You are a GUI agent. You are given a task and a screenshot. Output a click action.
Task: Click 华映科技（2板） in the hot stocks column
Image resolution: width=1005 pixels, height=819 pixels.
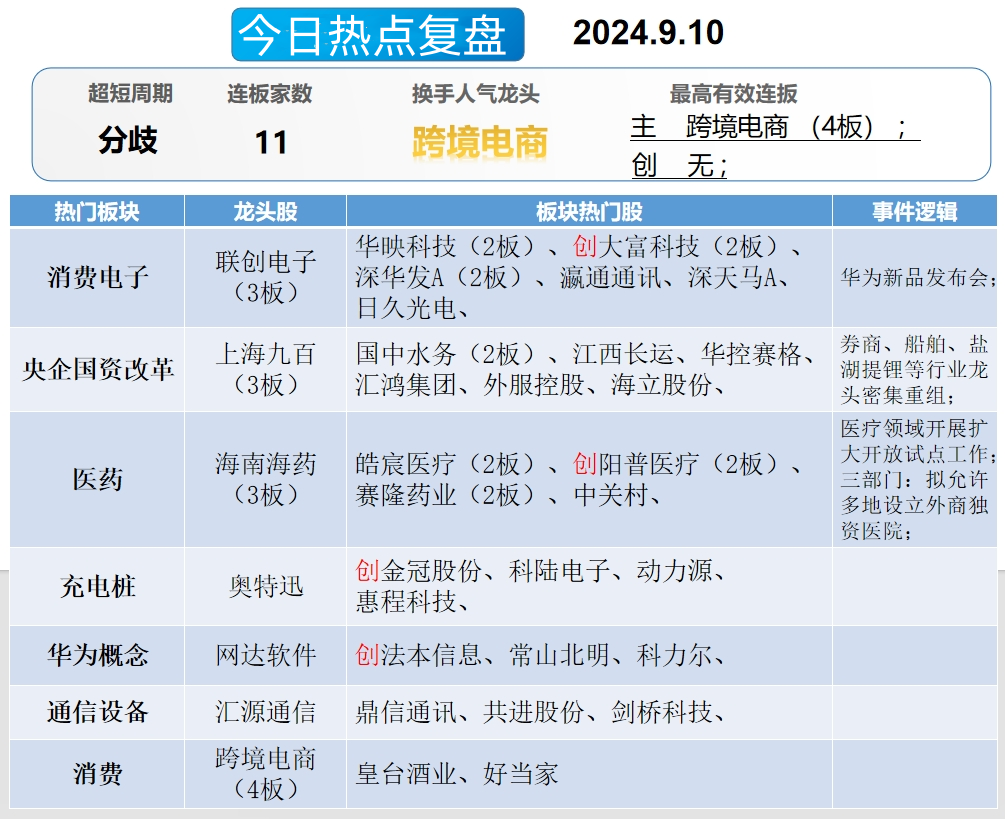pos(445,246)
